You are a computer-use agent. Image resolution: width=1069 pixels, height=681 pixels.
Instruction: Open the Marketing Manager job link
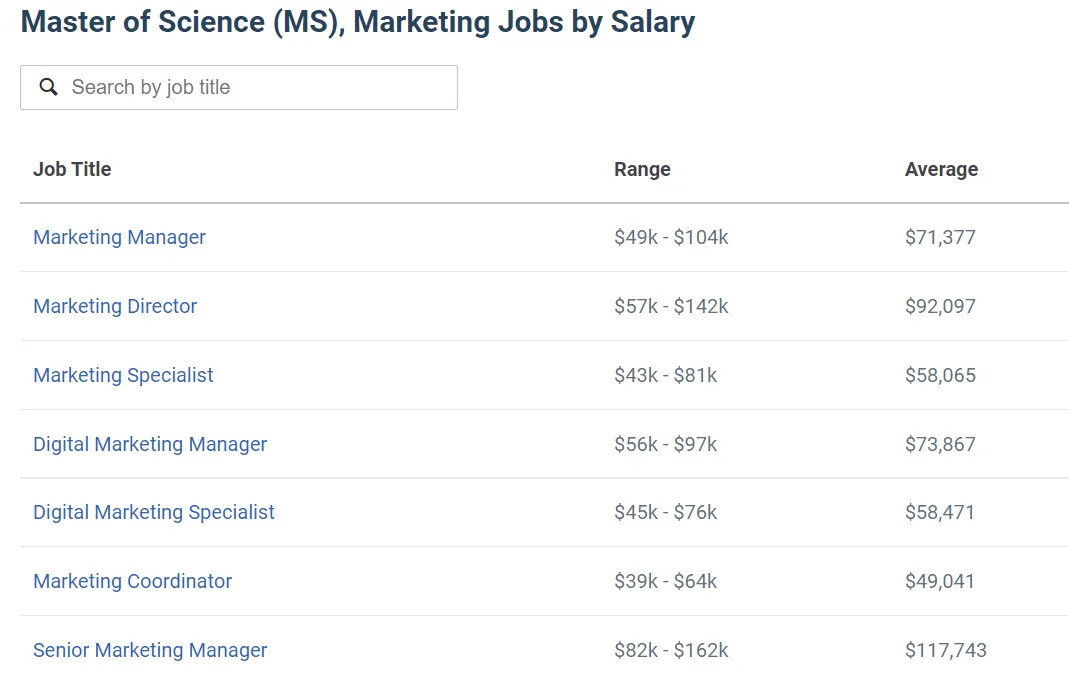pos(119,237)
